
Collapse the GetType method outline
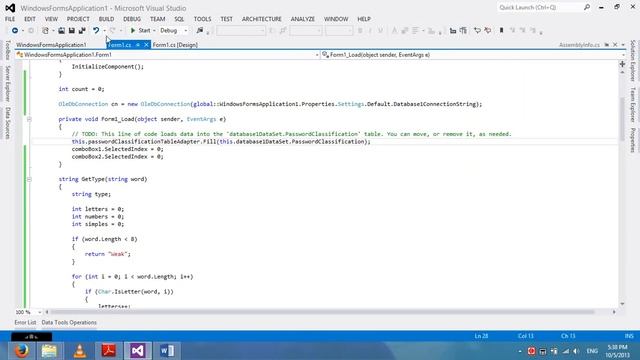29,179
